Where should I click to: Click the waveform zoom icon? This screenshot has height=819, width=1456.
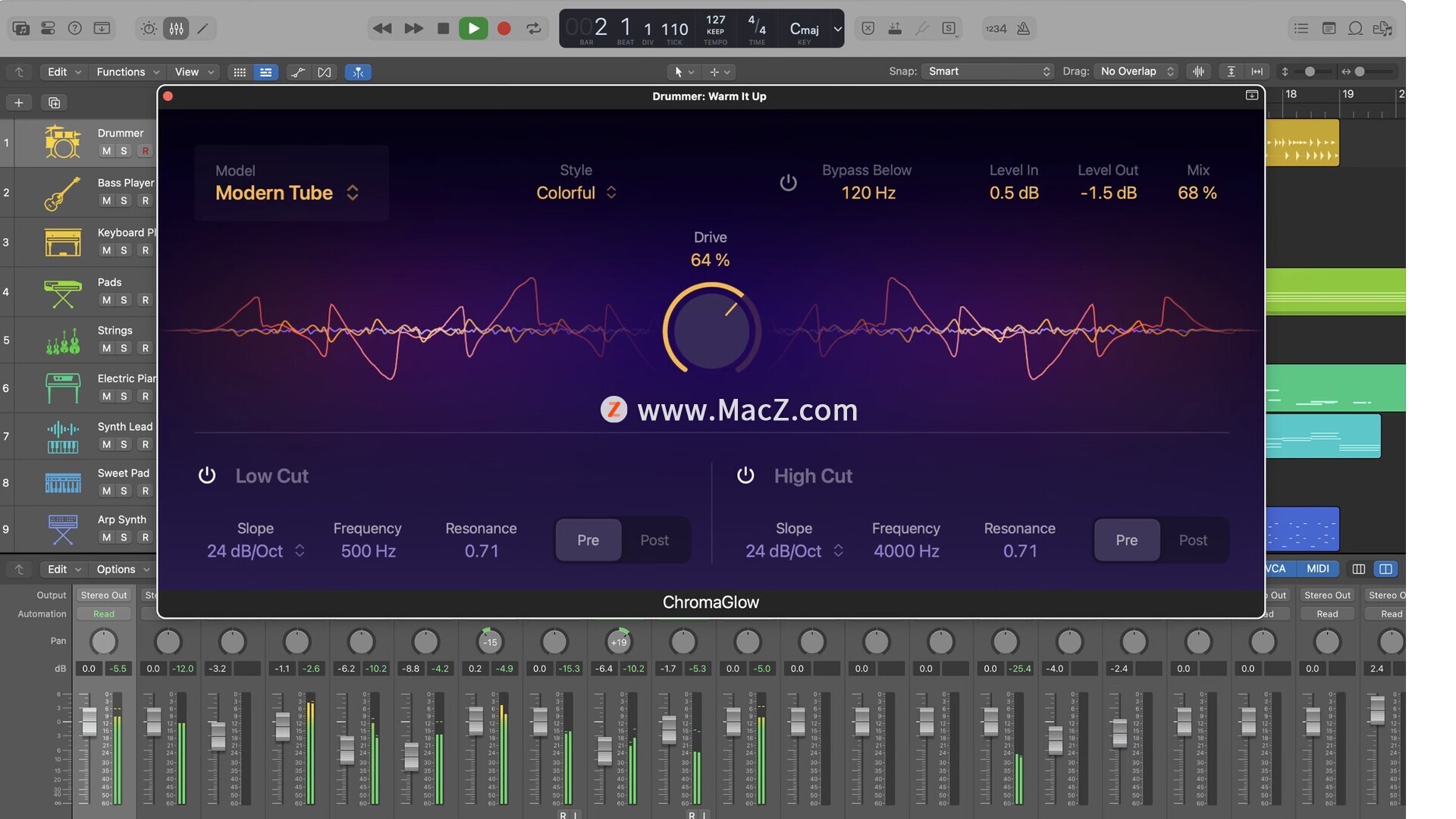(x=1198, y=71)
